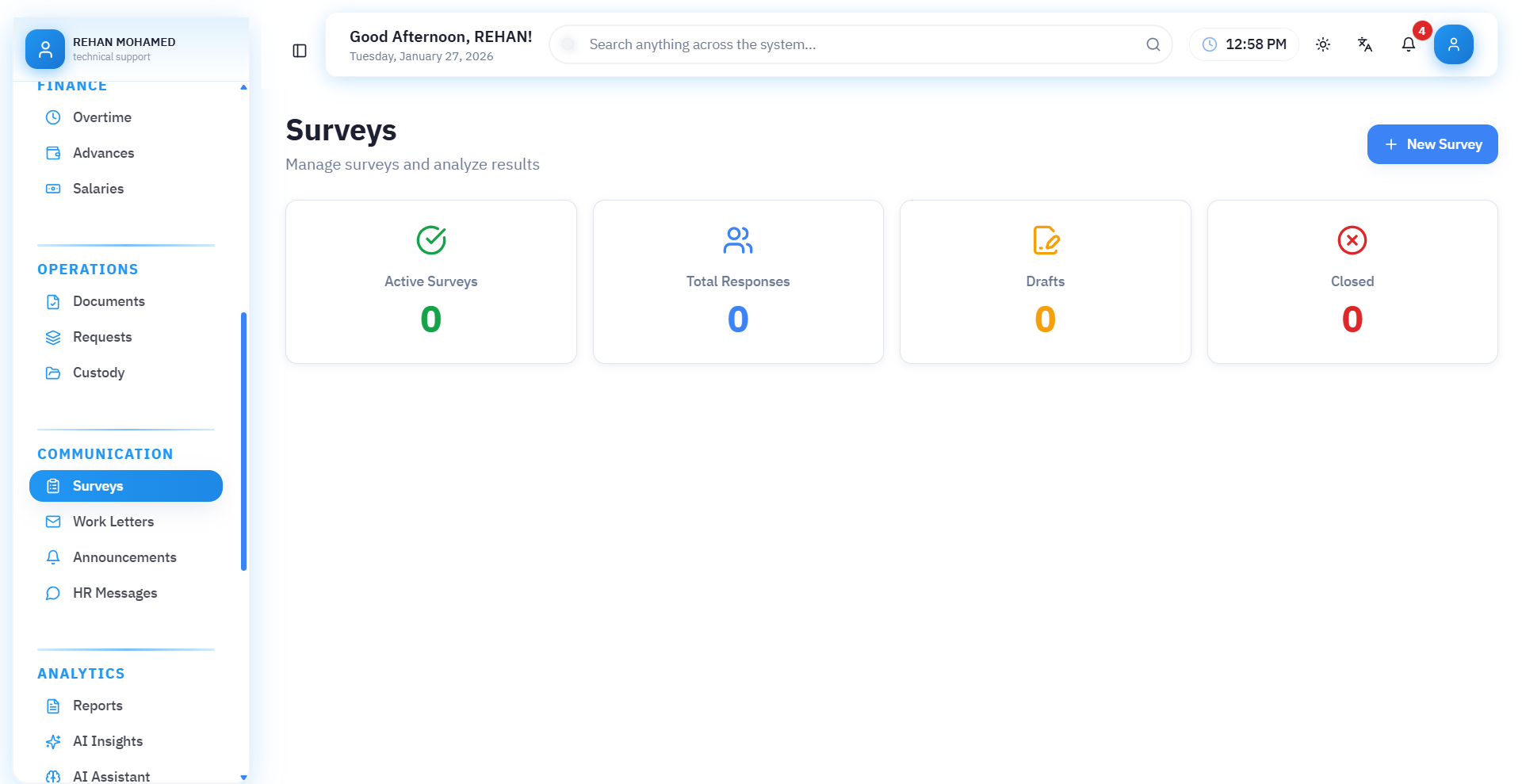Click the Work Letters envelope icon
Screen dimensions: 1522x784
click(53, 522)
